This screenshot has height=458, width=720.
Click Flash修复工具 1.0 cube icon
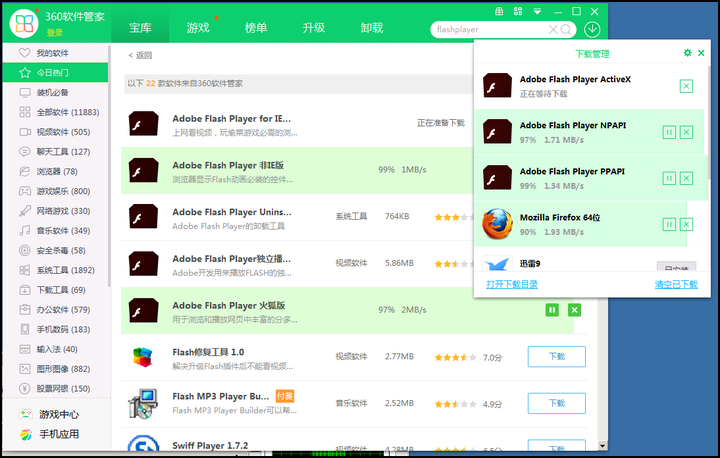(143, 357)
